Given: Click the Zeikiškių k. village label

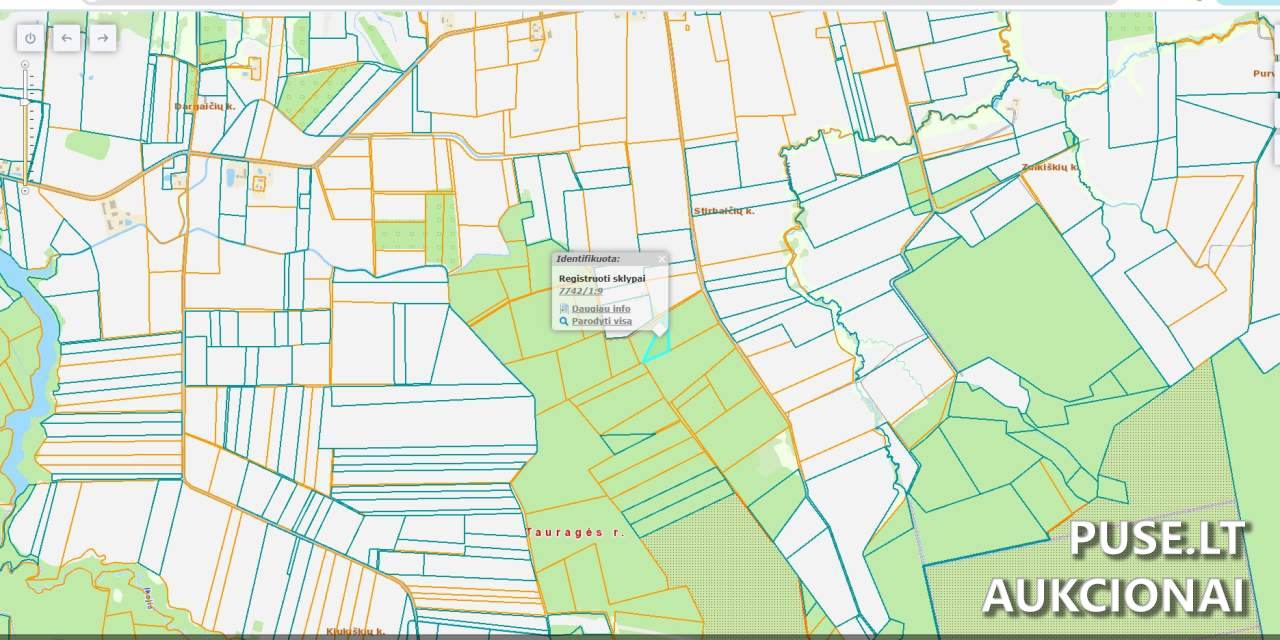Looking at the screenshot, I should coord(1049,167).
